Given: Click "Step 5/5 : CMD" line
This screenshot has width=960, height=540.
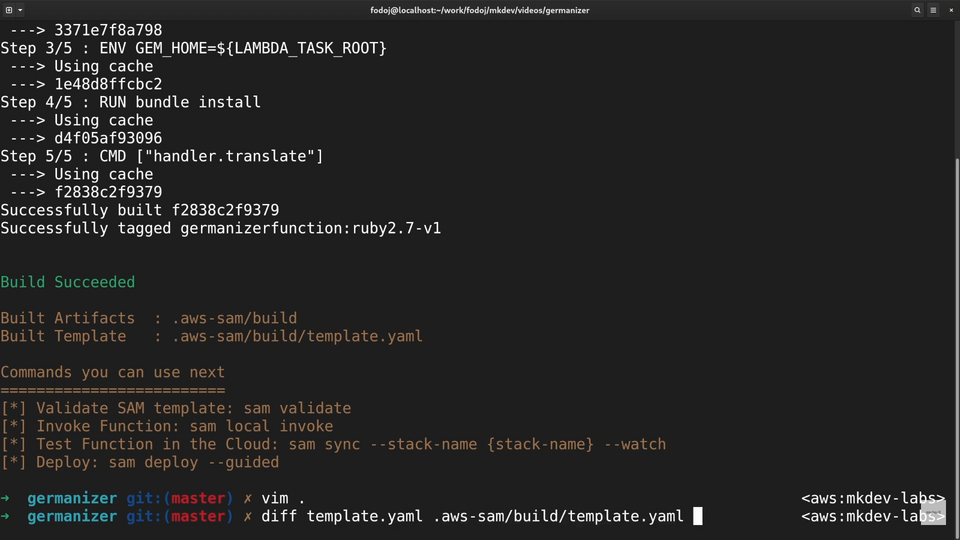Looking at the screenshot, I should [162, 156].
